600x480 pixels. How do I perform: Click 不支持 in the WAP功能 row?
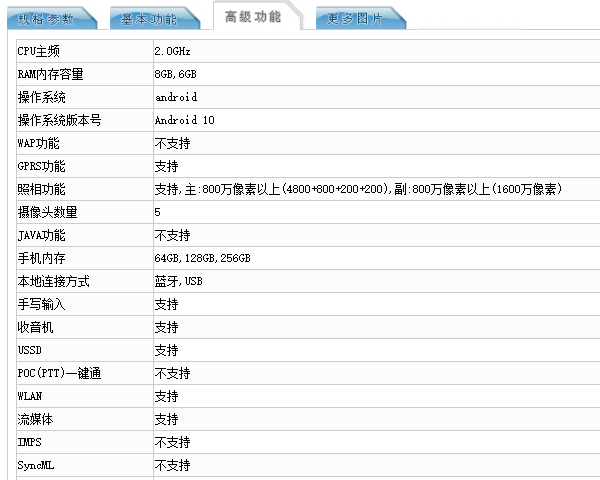(172, 143)
